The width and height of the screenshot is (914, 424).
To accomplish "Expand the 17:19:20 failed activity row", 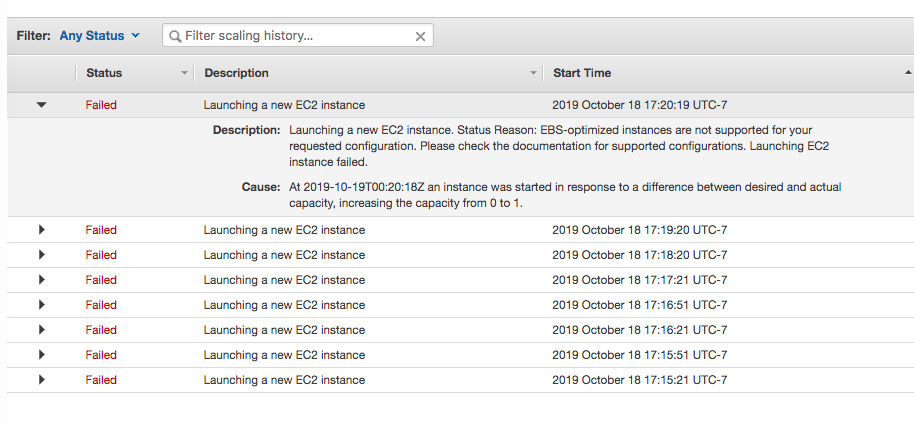I will pyautogui.click(x=41, y=230).
